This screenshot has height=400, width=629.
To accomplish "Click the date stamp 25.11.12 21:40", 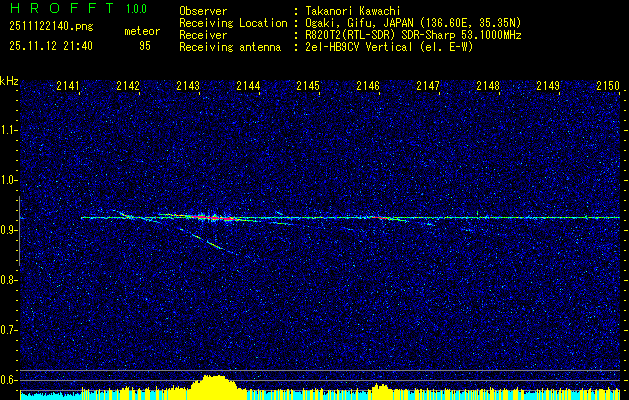I will 51,46.
